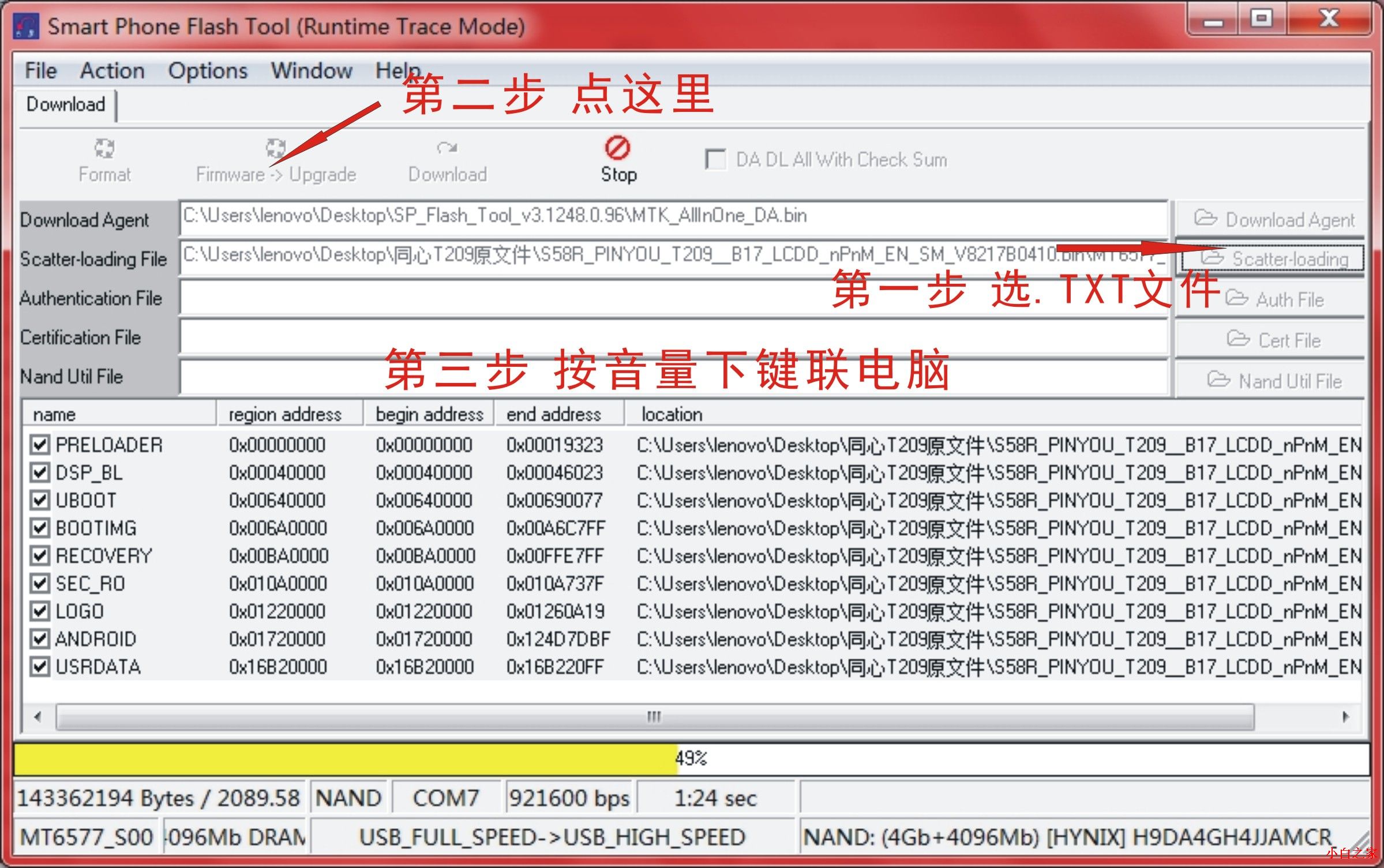Screen dimensions: 1384x868
Task: Uncheck the UBOOT partition checkbox
Action: click(39, 500)
